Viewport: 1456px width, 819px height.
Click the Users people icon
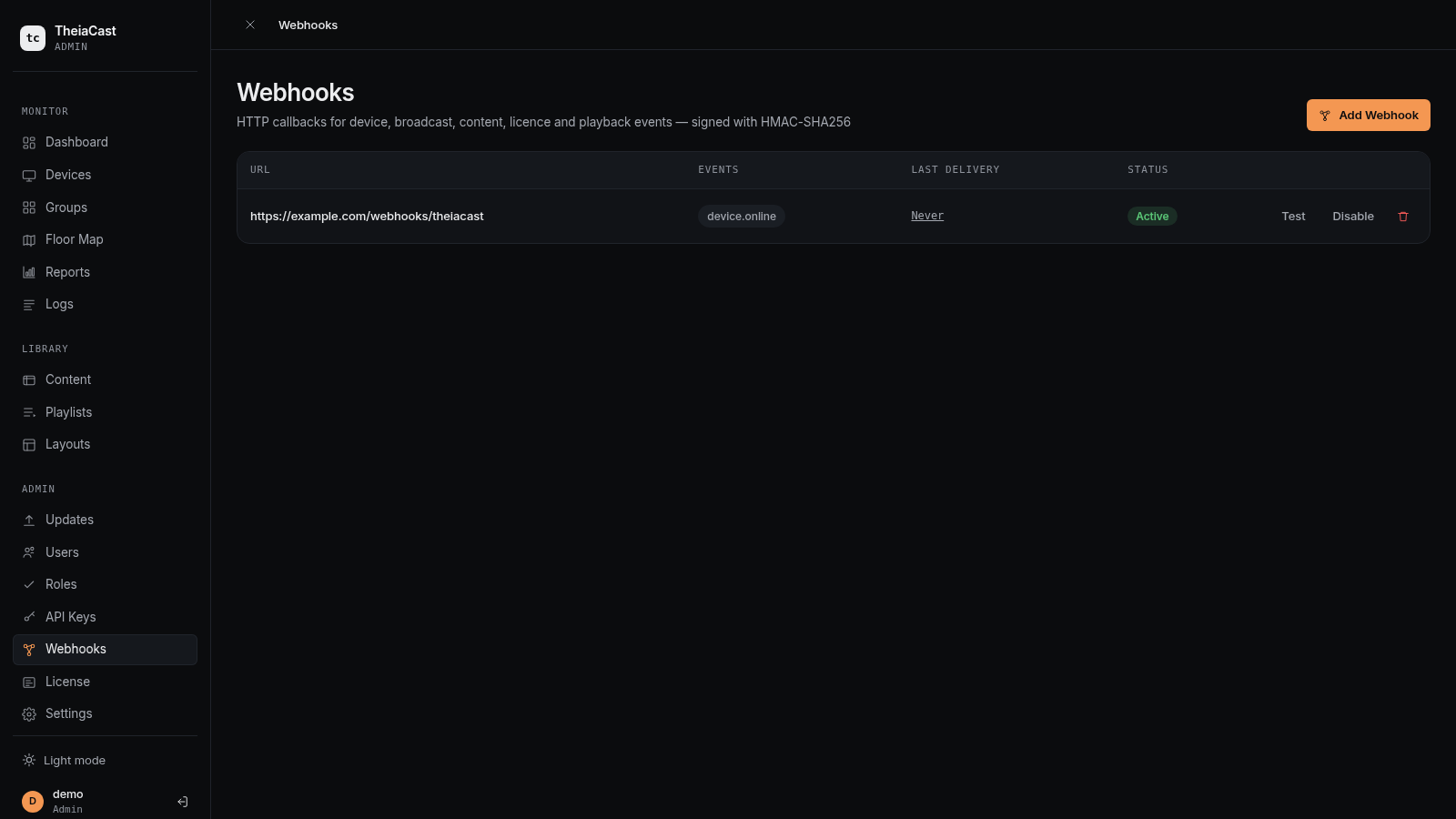tap(29, 552)
